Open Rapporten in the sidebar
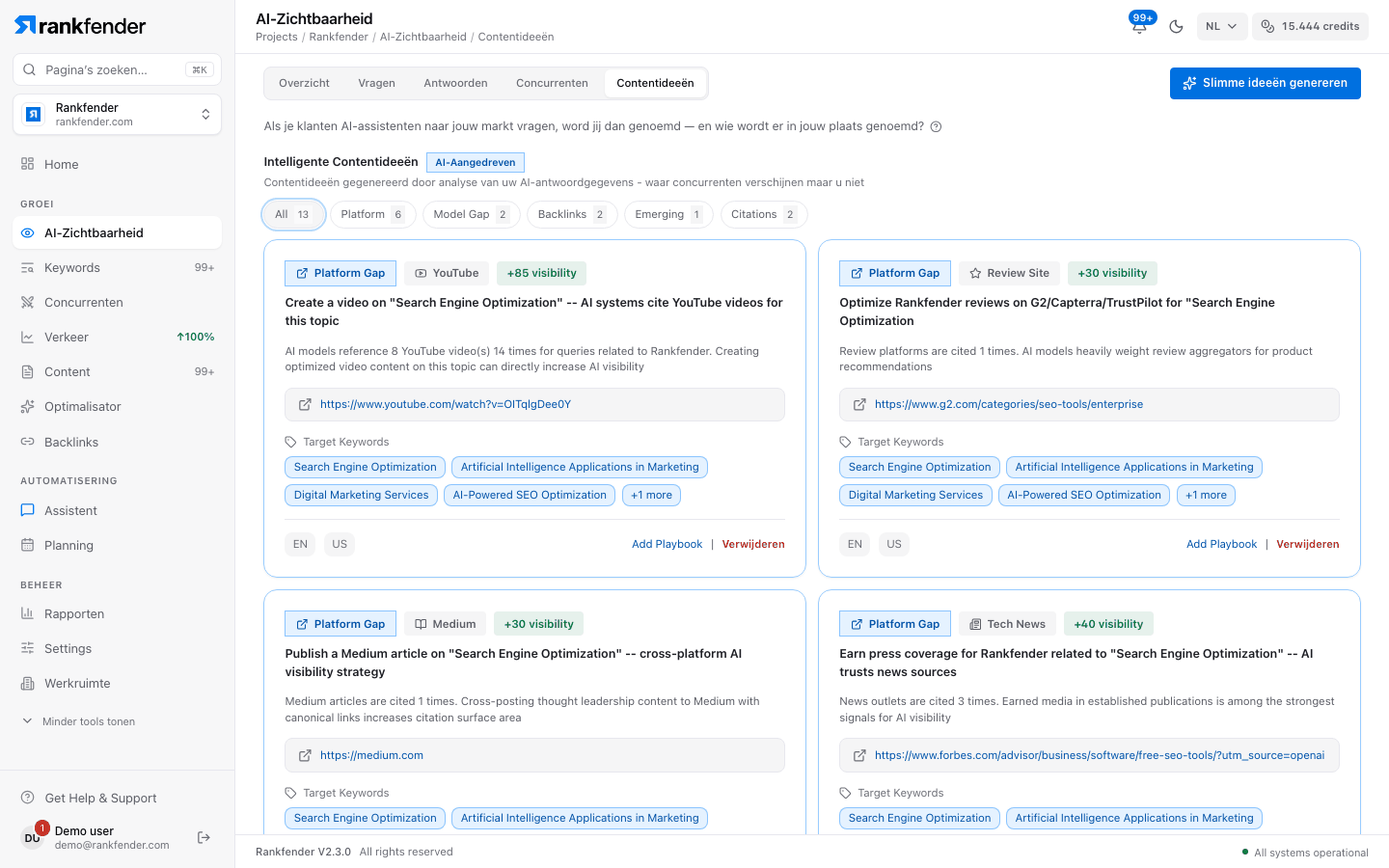 tap(117, 614)
